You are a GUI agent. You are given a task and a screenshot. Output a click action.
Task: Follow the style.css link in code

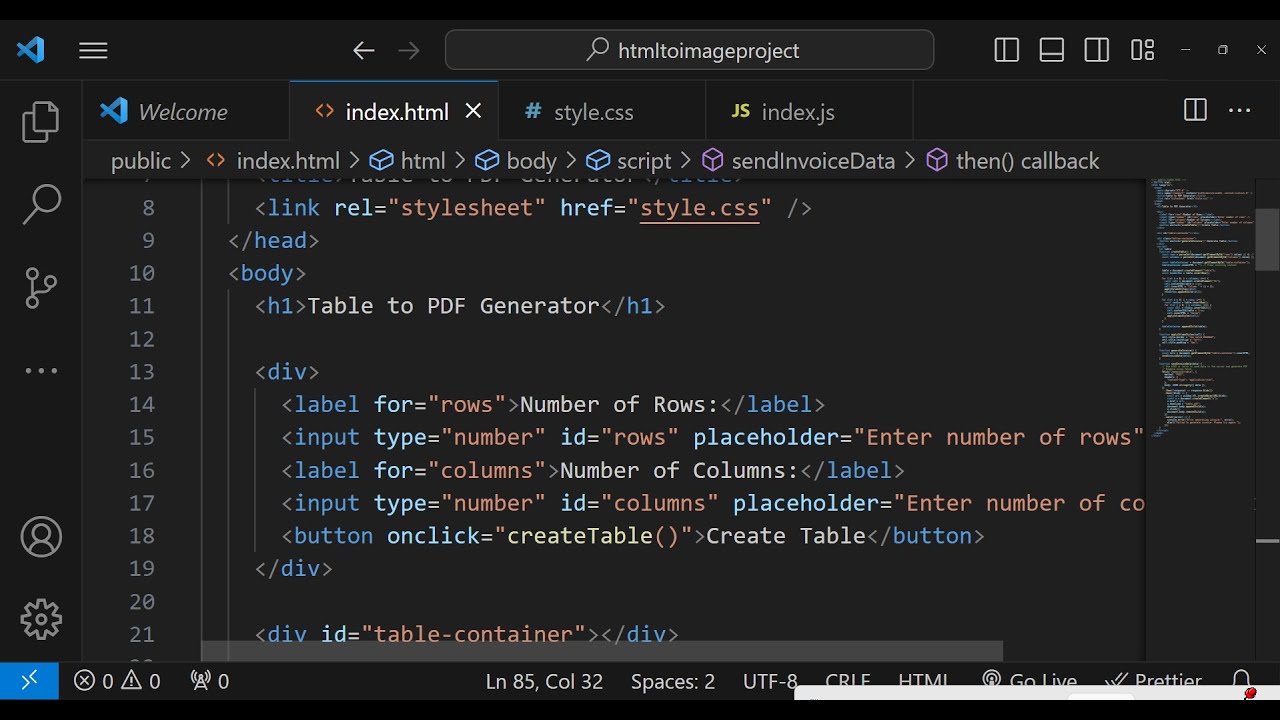point(699,208)
